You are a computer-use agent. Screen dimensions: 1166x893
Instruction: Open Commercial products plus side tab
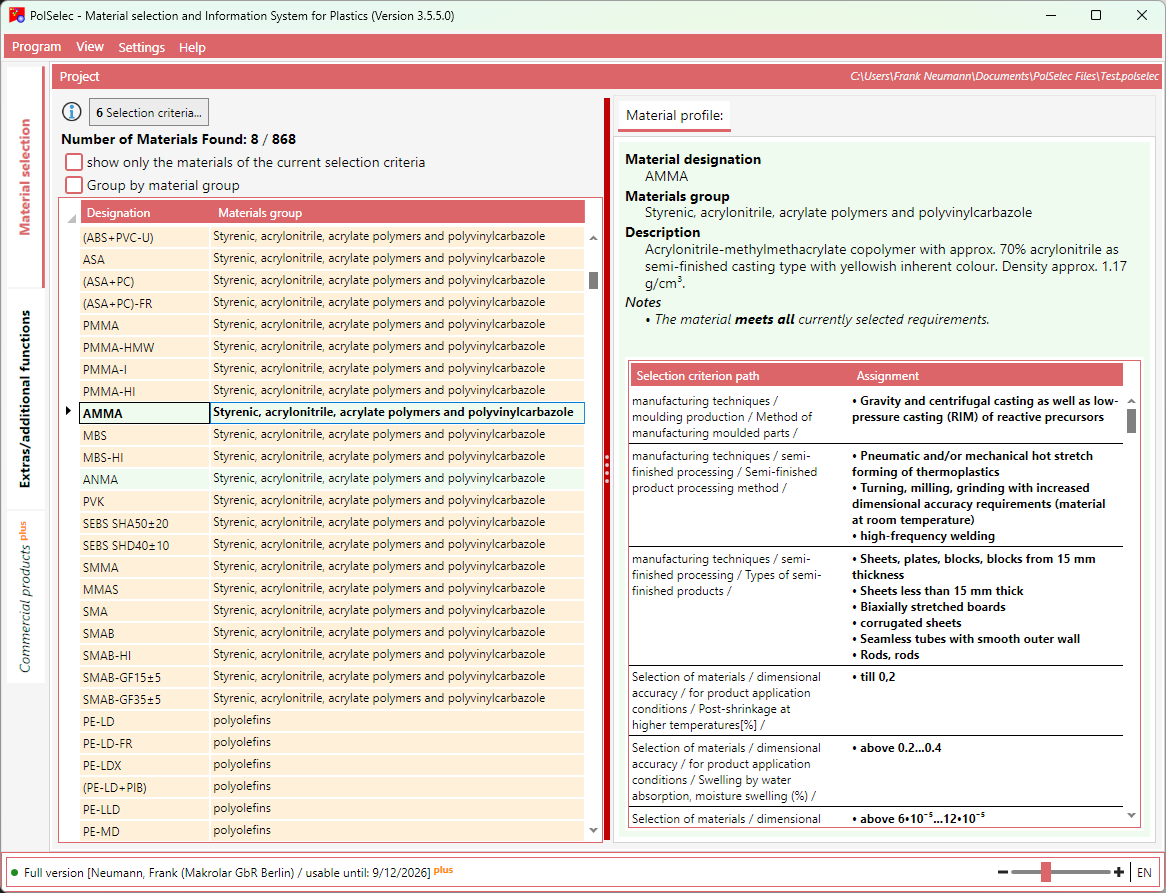point(25,596)
